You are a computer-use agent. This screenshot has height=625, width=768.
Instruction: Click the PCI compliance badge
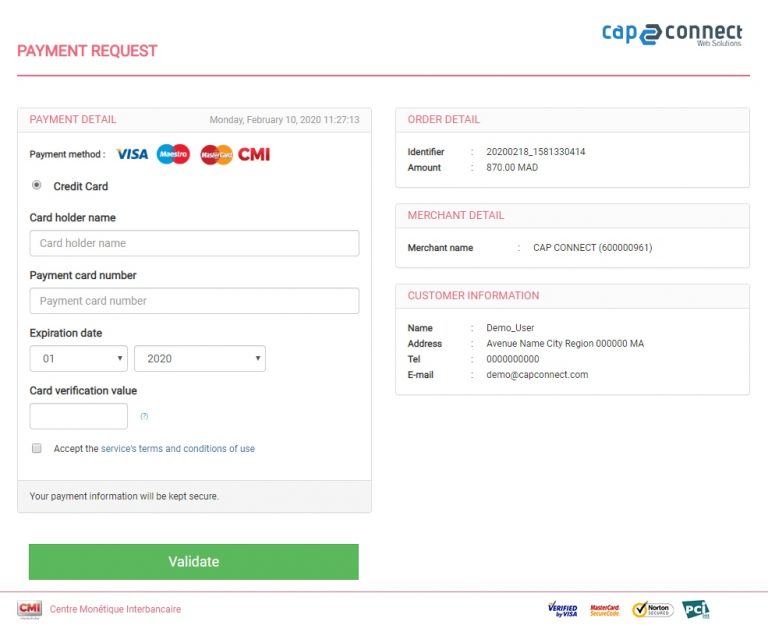click(x=696, y=609)
